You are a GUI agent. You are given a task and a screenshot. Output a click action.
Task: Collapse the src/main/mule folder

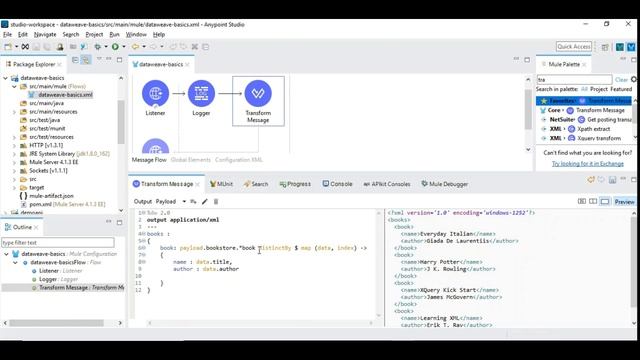tap(14, 86)
